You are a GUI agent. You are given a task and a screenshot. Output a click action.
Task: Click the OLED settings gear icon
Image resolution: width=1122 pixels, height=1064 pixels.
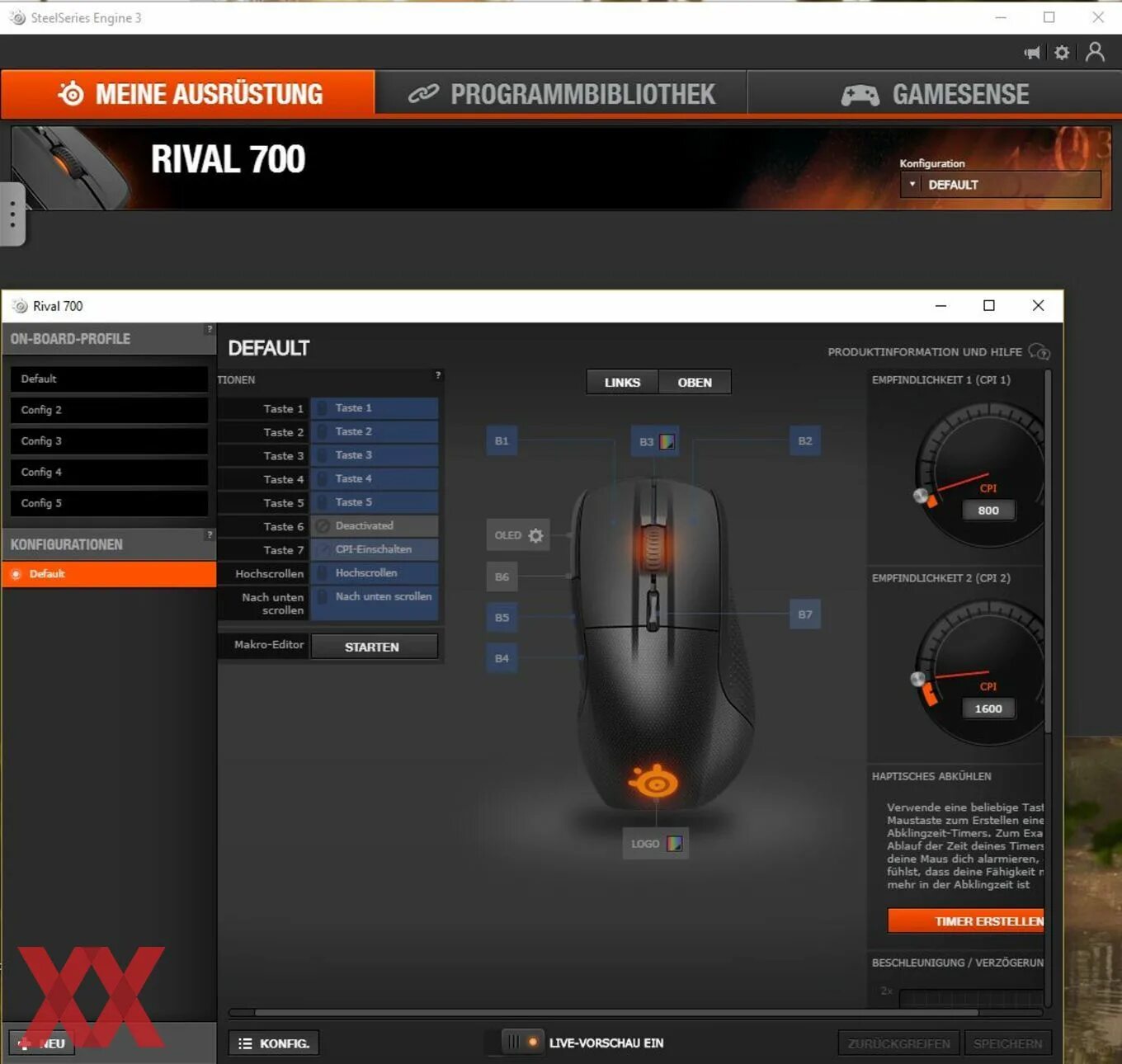pos(535,535)
